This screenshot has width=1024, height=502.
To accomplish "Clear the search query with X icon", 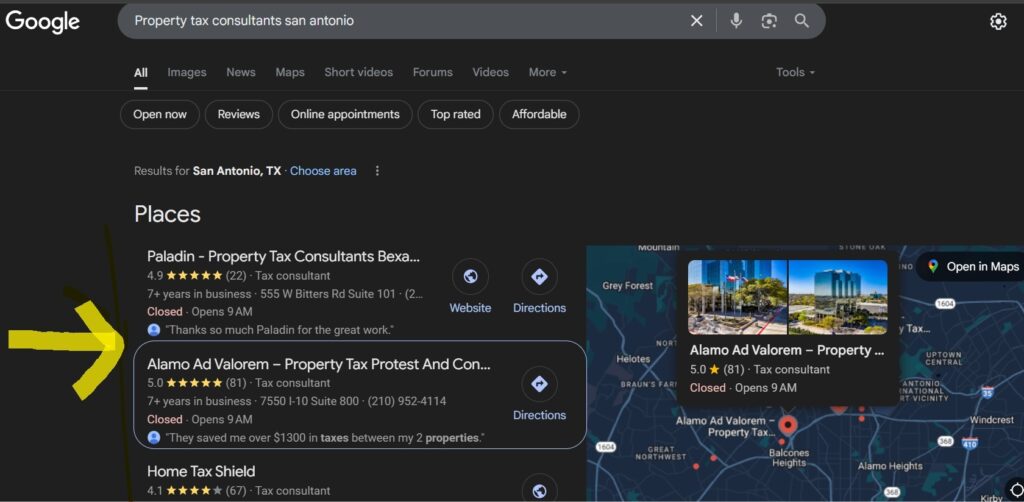I will pyautogui.click(x=697, y=21).
